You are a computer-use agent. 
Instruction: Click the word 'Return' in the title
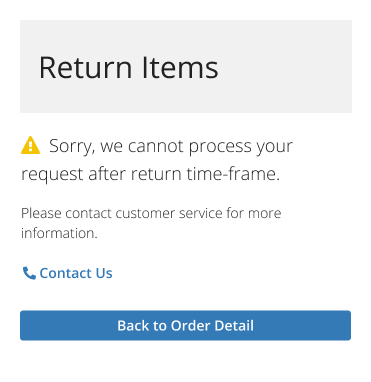pos(86,68)
